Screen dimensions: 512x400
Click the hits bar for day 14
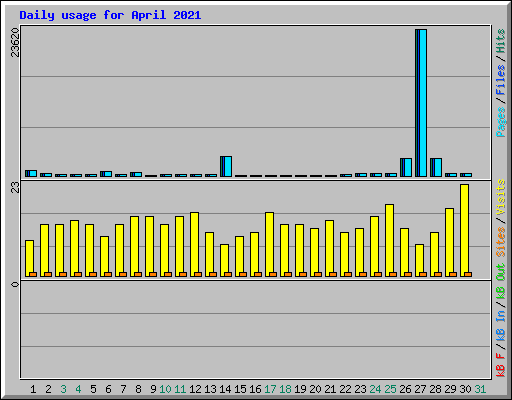(x=226, y=166)
